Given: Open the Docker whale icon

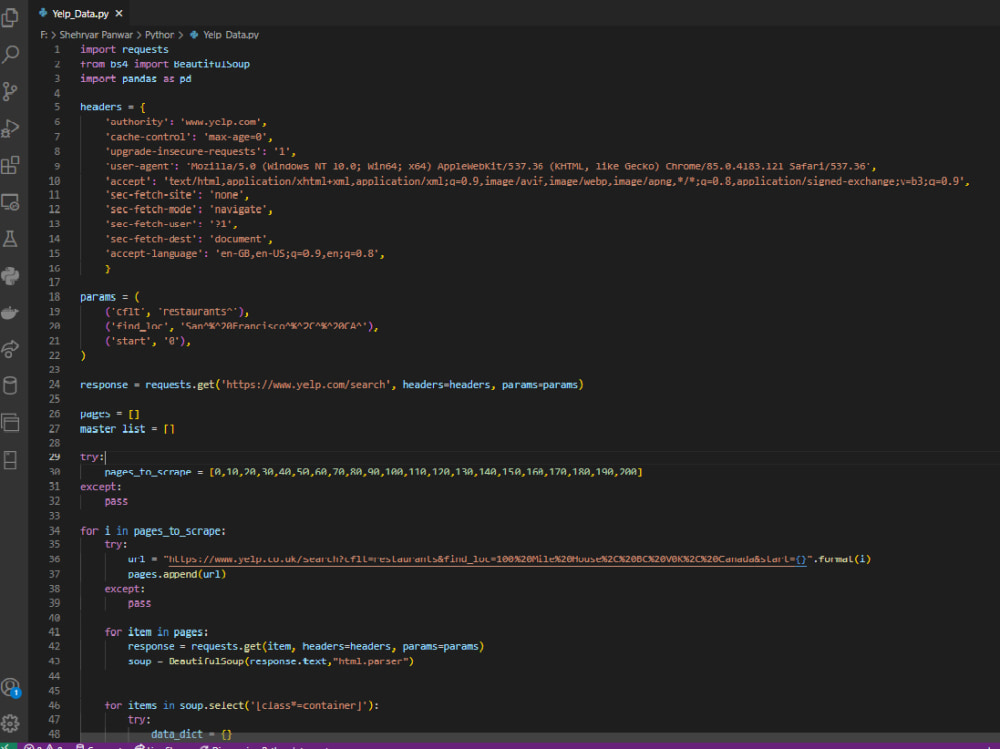Looking at the screenshot, I should coord(10,313).
